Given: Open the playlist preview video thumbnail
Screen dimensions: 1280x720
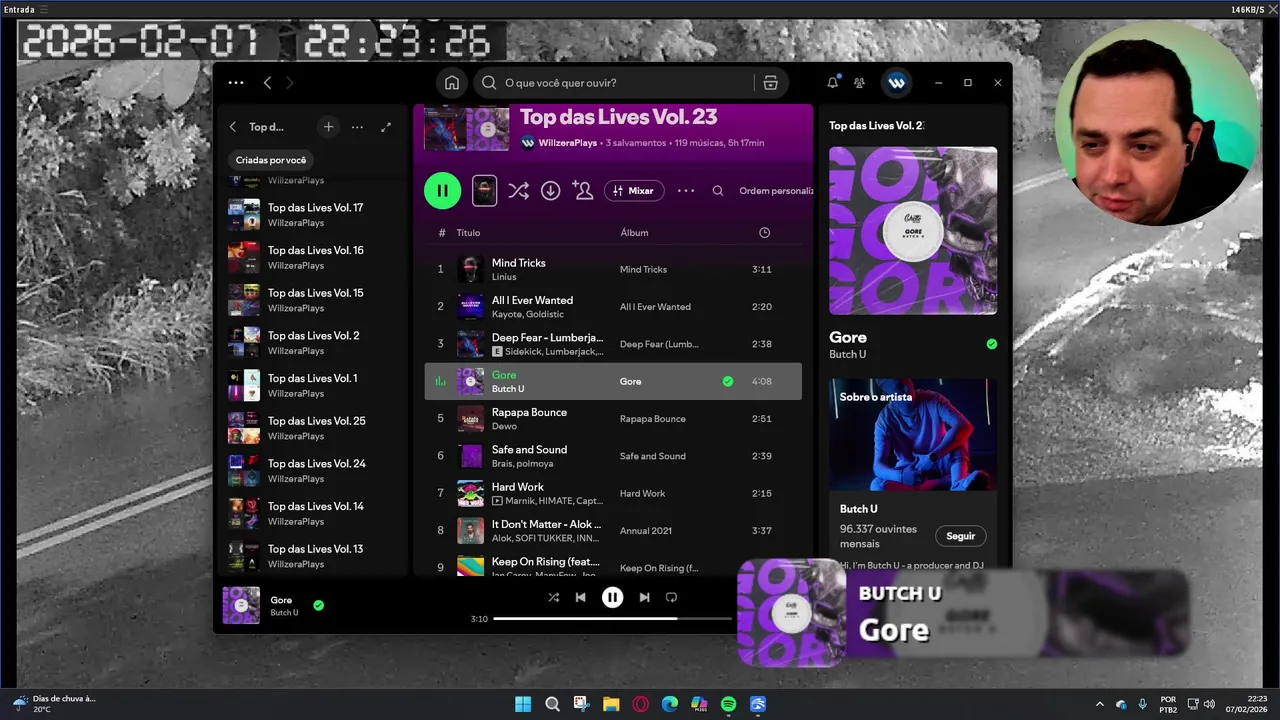Looking at the screenshot, I should click(x=484, y=190).
